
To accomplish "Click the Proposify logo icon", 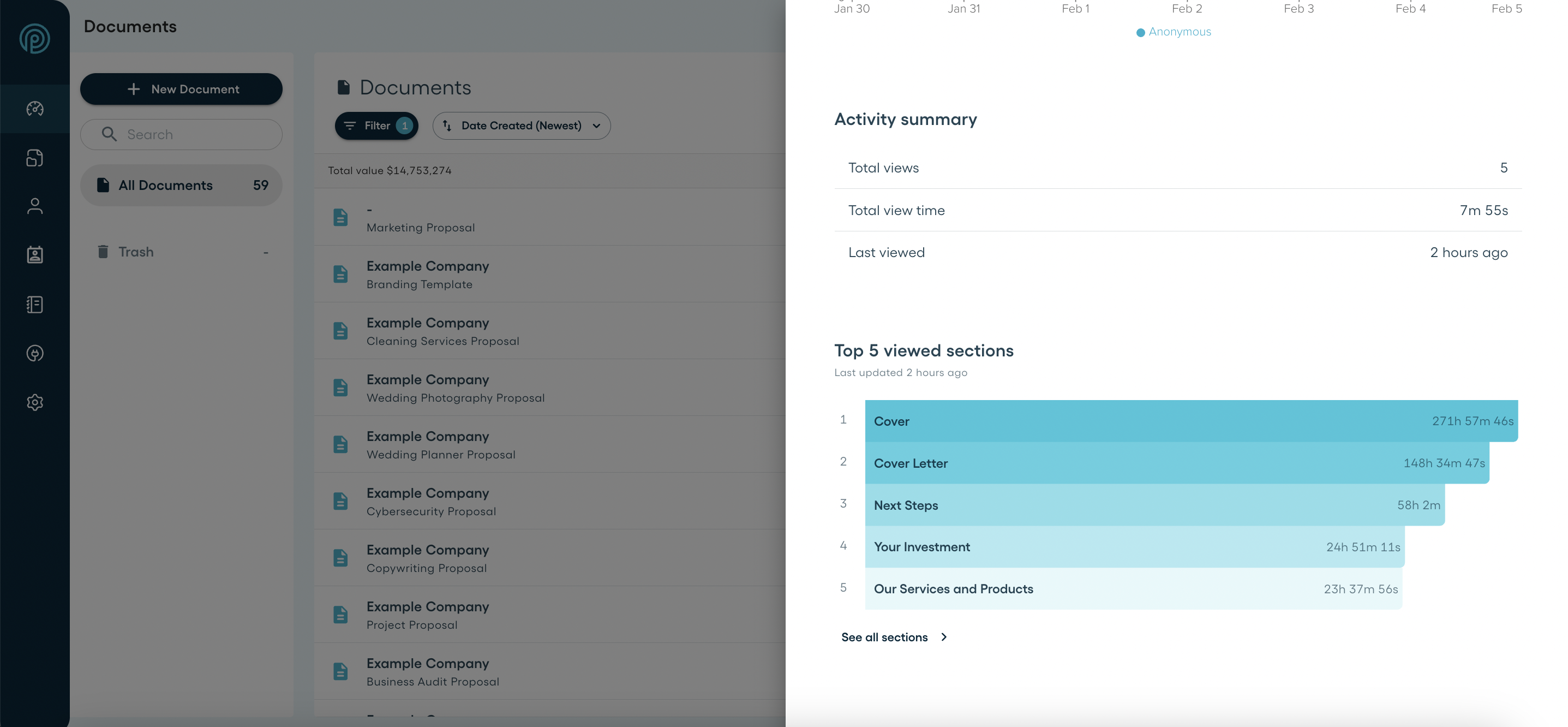I will coord(35,38).
